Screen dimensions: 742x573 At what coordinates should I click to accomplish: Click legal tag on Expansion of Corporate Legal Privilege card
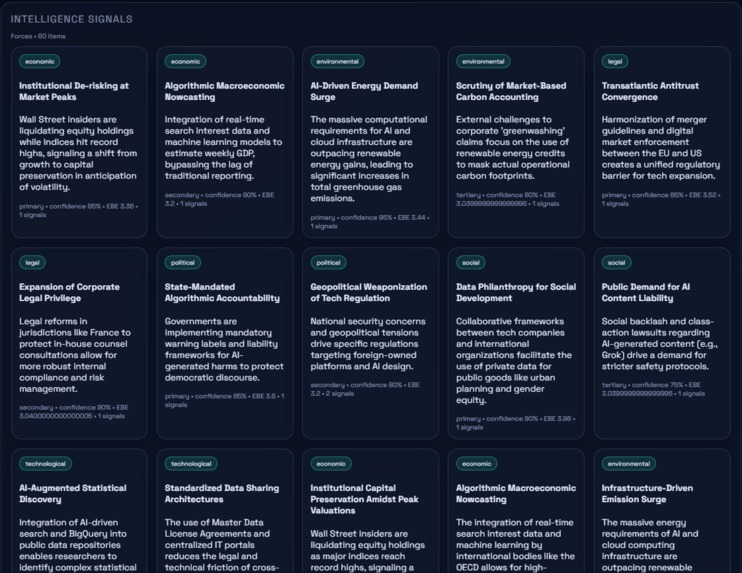[x=32, y=263]
